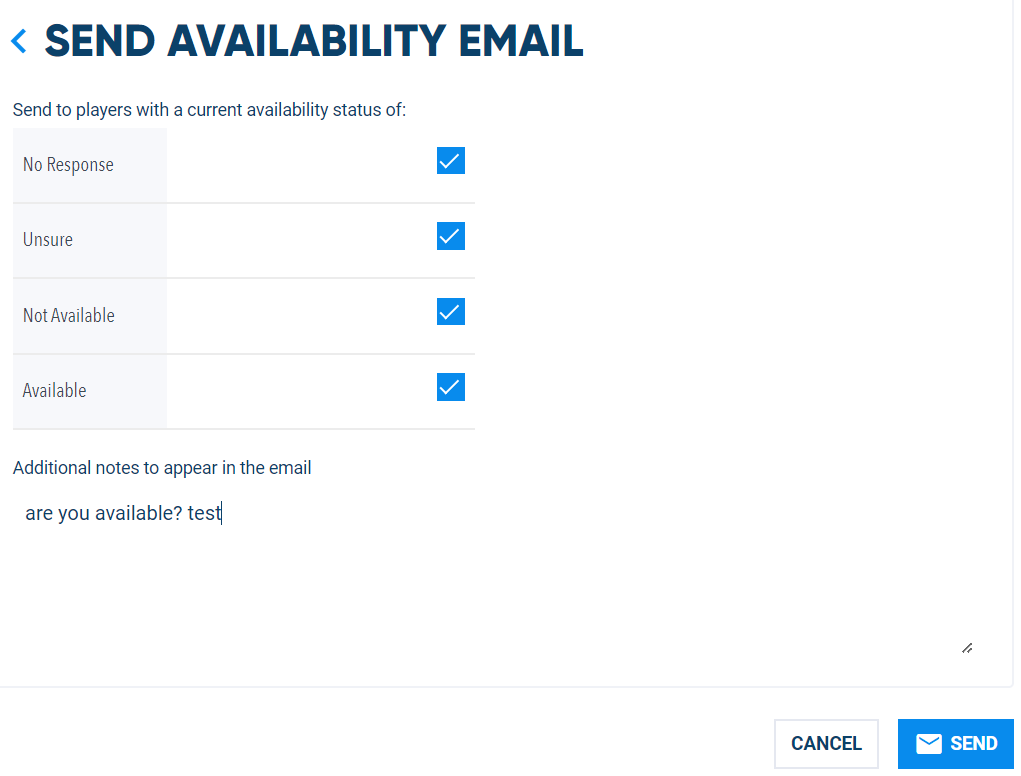Select the Not Available row label
The image size is (1021, 776).
pyautogui.click(x=69, y=315)
